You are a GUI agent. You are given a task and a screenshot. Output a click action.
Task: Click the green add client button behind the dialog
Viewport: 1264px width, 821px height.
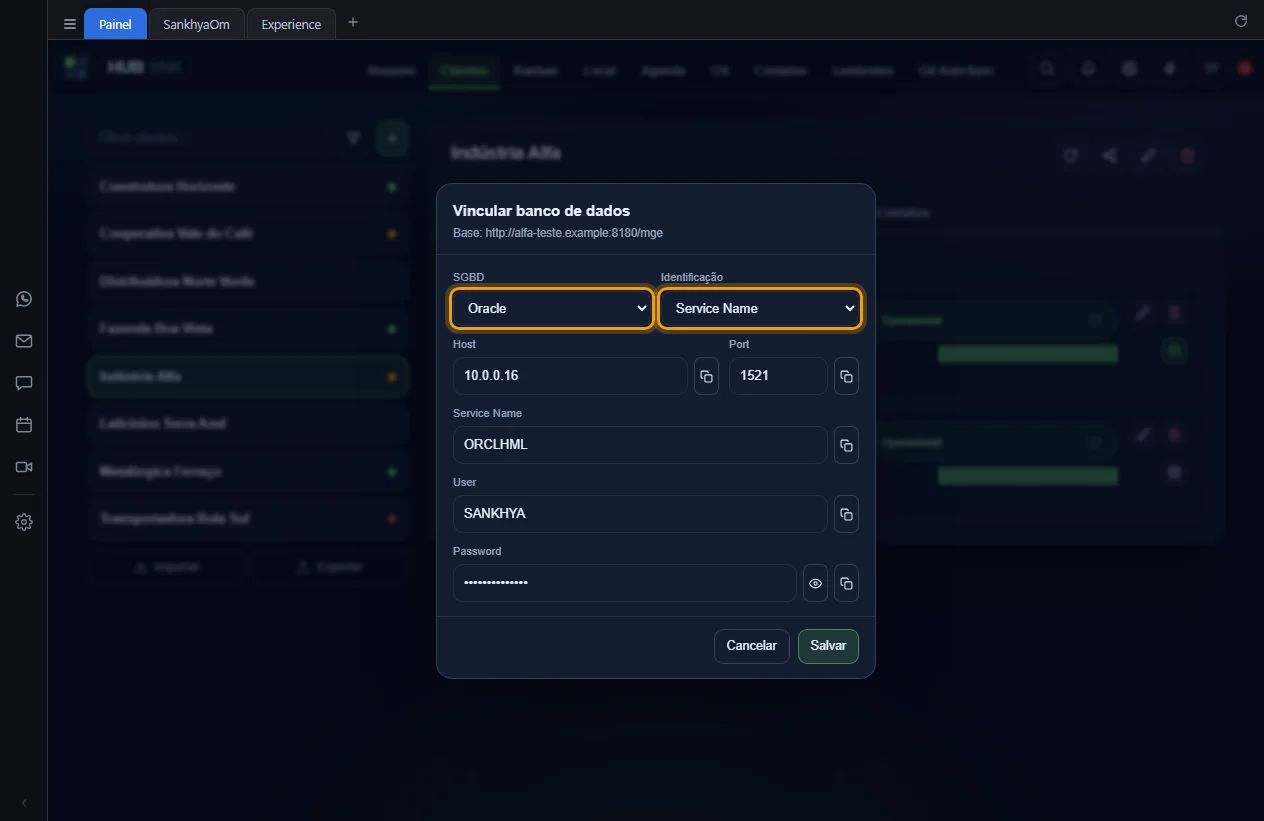[392, 138]
